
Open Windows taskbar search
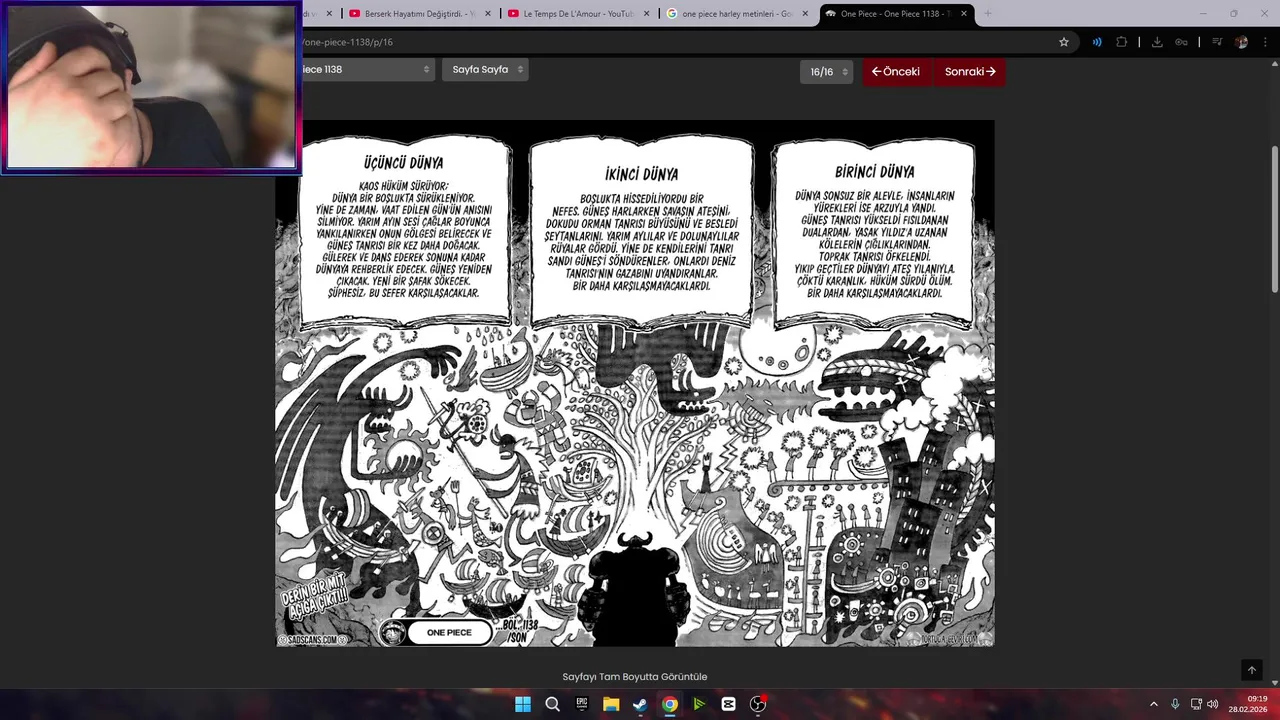point(552,704)
